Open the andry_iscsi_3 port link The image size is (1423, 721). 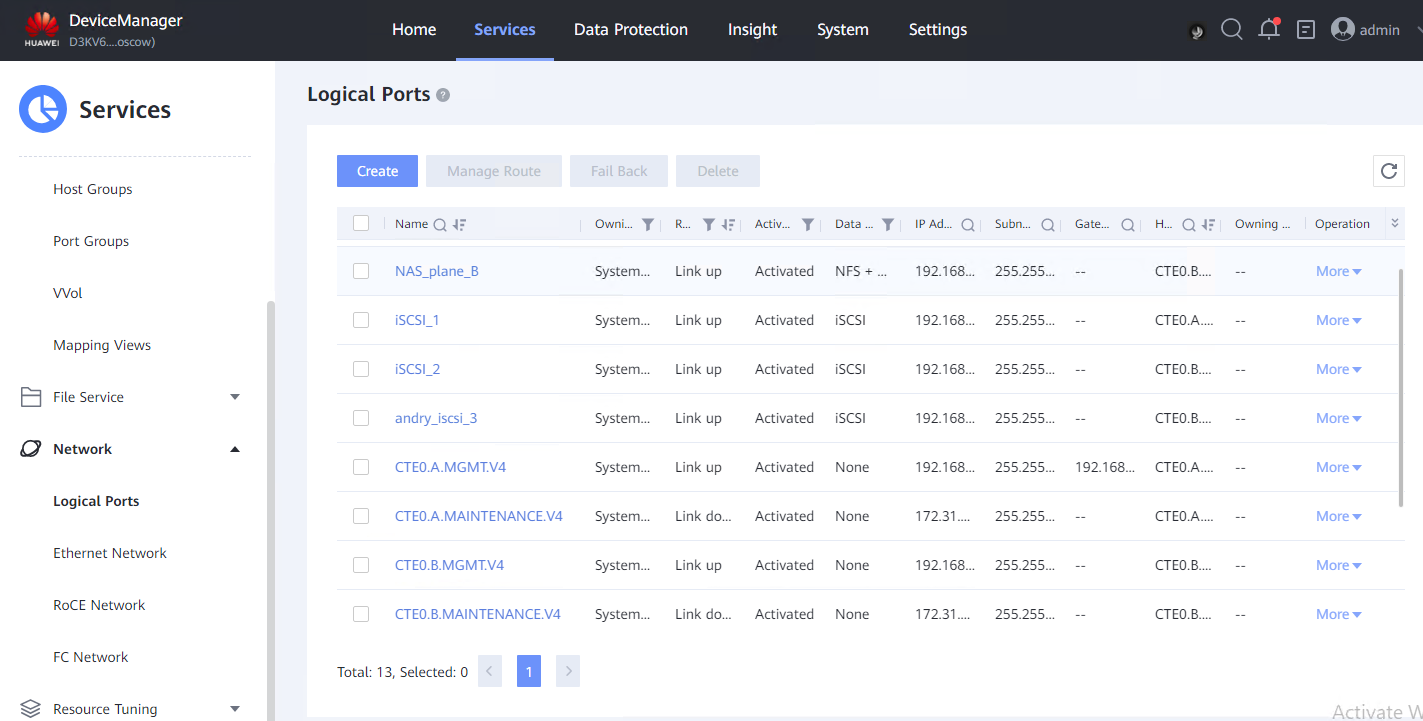[436, 418]
